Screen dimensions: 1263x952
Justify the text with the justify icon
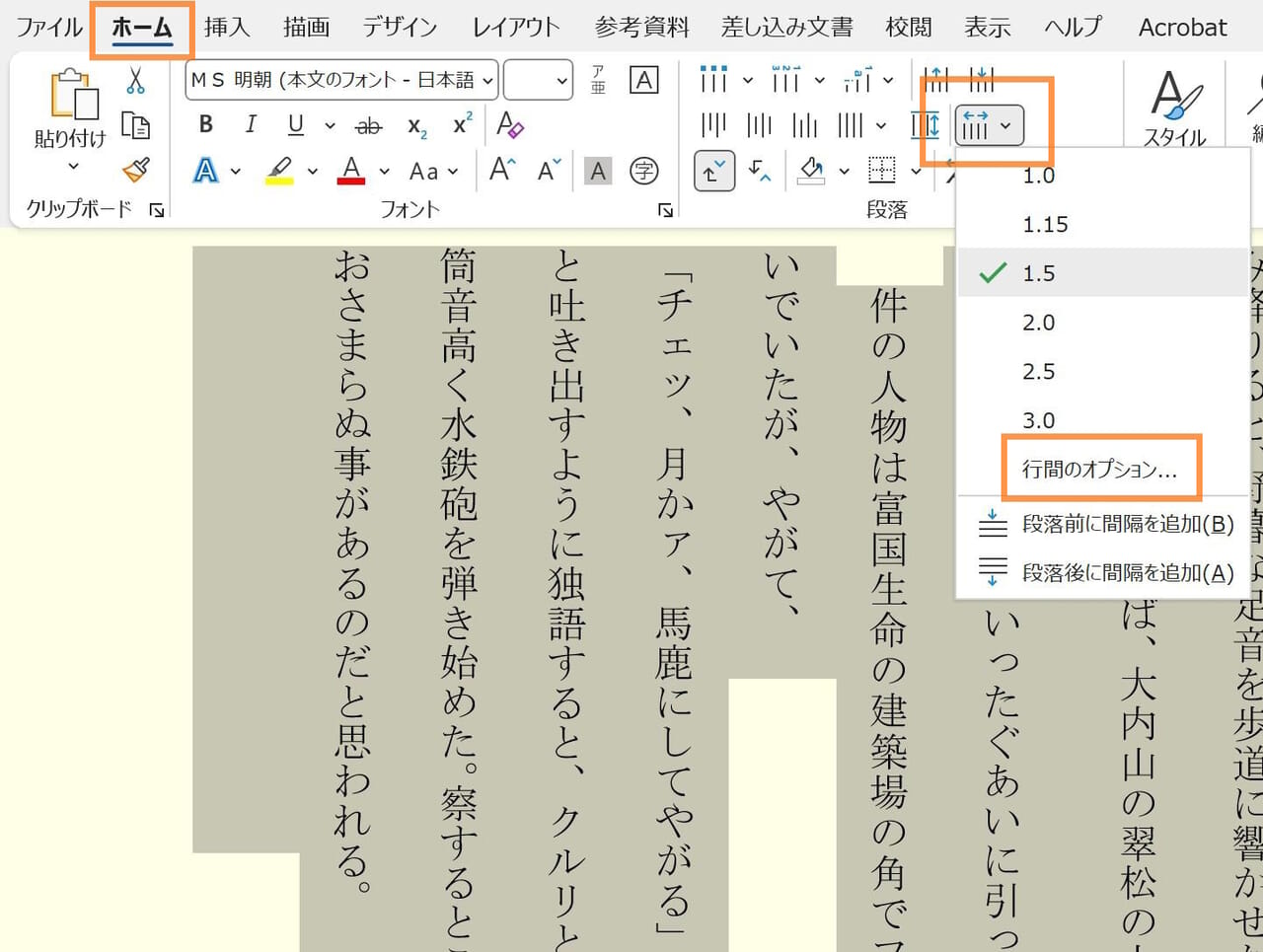pyautogui.click(x=851, y=124)
